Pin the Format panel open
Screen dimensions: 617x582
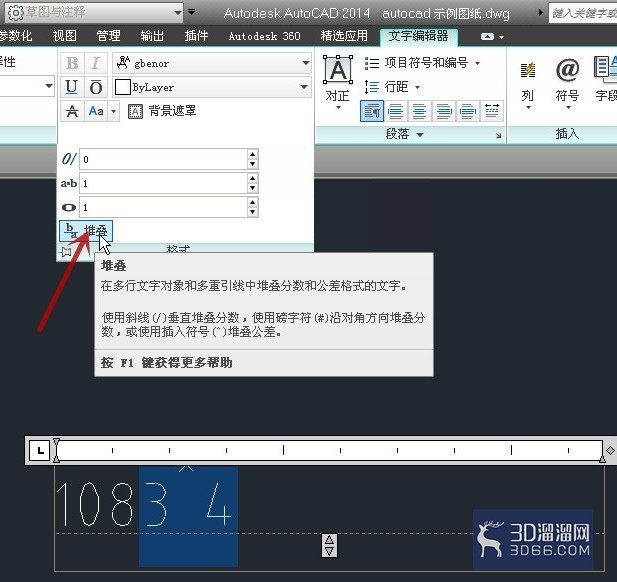(66, 251)
